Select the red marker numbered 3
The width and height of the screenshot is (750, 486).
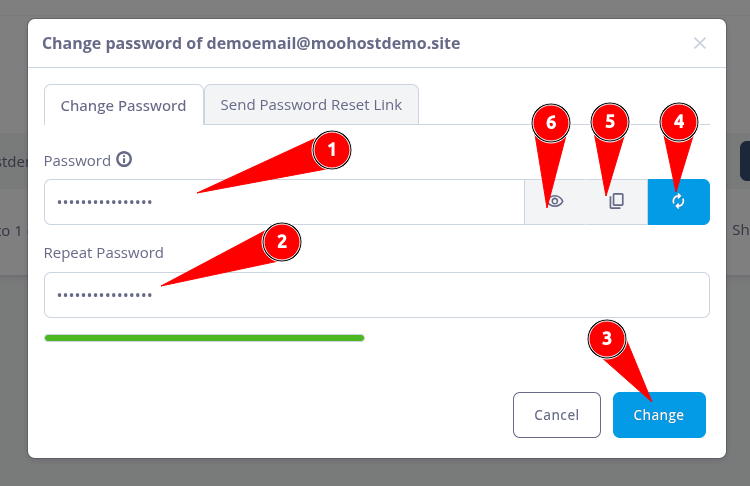pos(606,339)
